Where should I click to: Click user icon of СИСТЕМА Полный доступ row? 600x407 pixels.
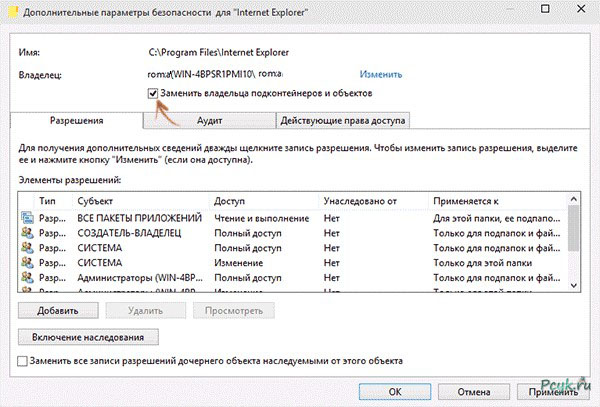28,247
